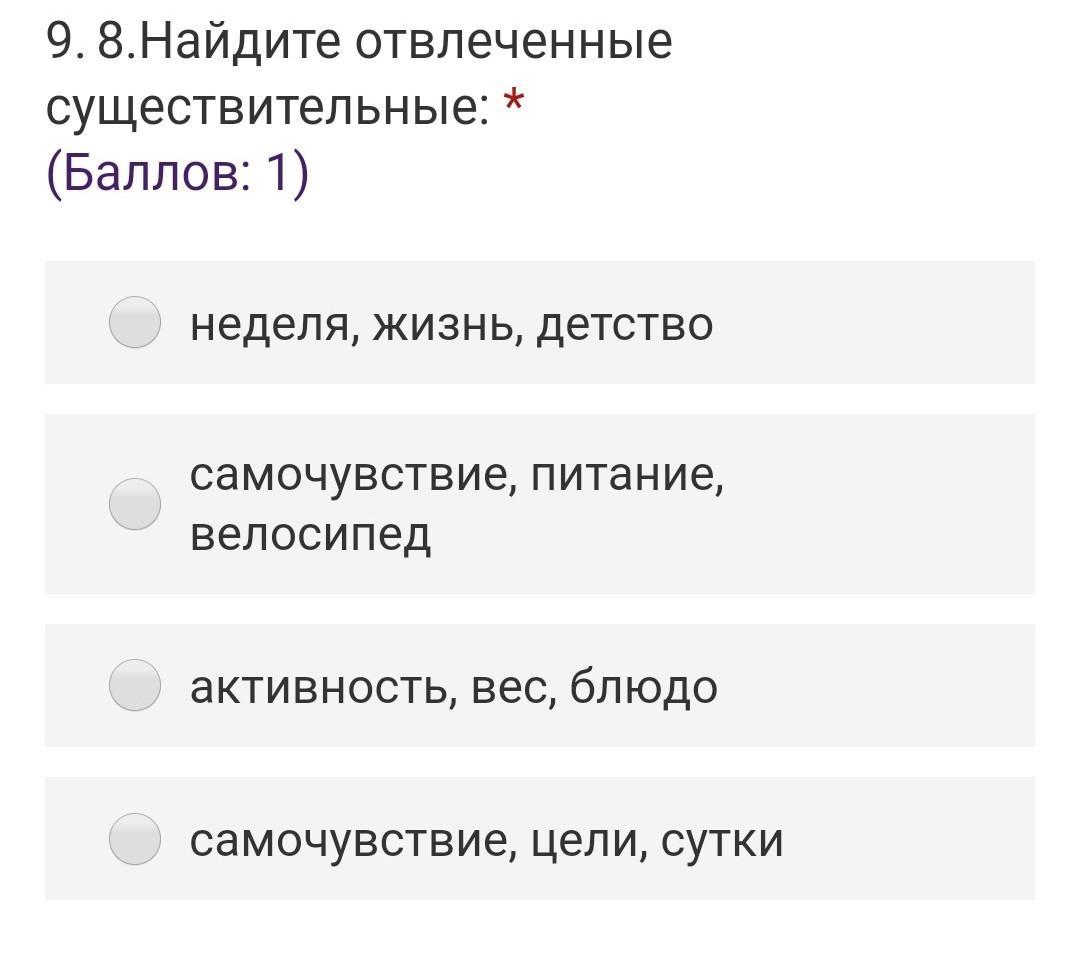This screenshot has height=978, width=1080.
Task: Click the question heading "Найдите отвлеченные существительные"
Action: pos(360,72)
